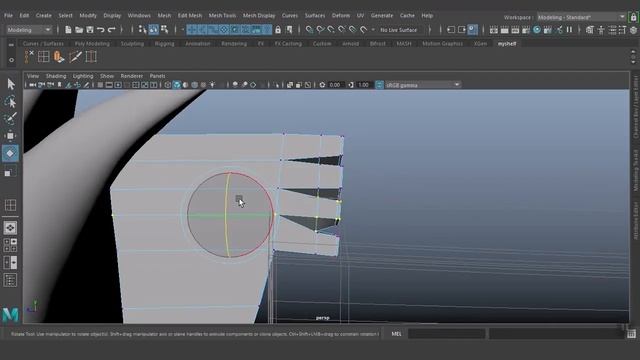Click the insert edge loop shelf icon
Image resolution: width=640 pixels, height=360 pixels.
[x=91, y=57]
